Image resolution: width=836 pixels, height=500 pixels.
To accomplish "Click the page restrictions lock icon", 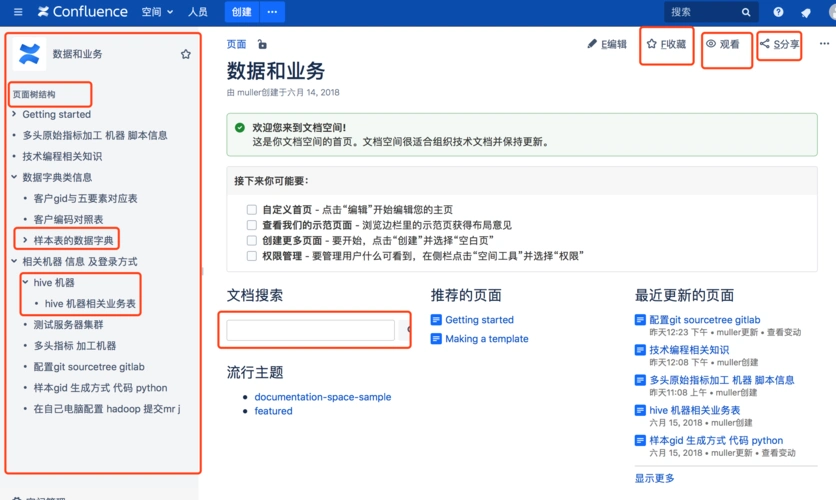I will pyautogui.click(x=262, y=44).
